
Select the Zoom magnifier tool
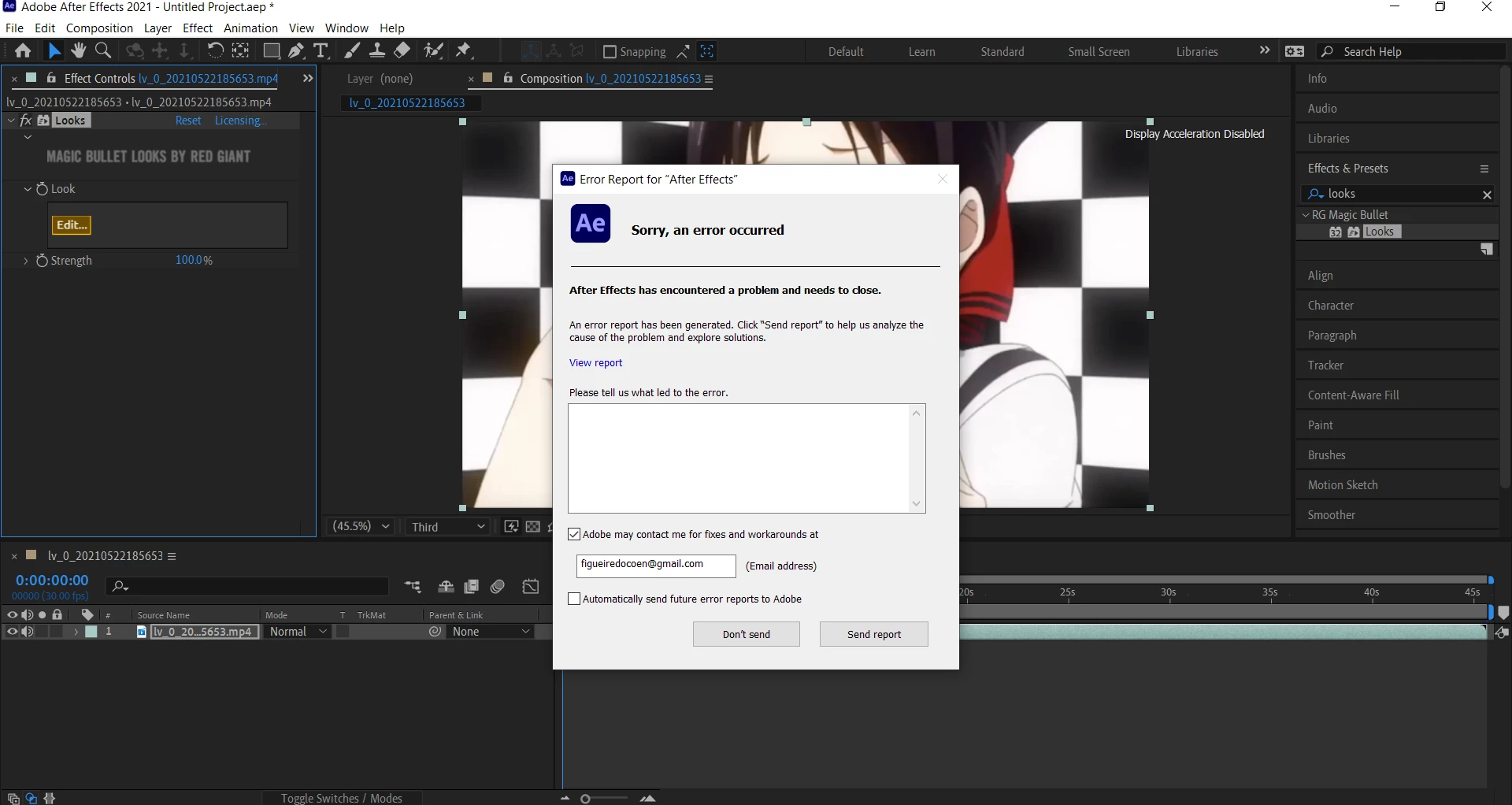pyautogui.click(x=102, y=51)
